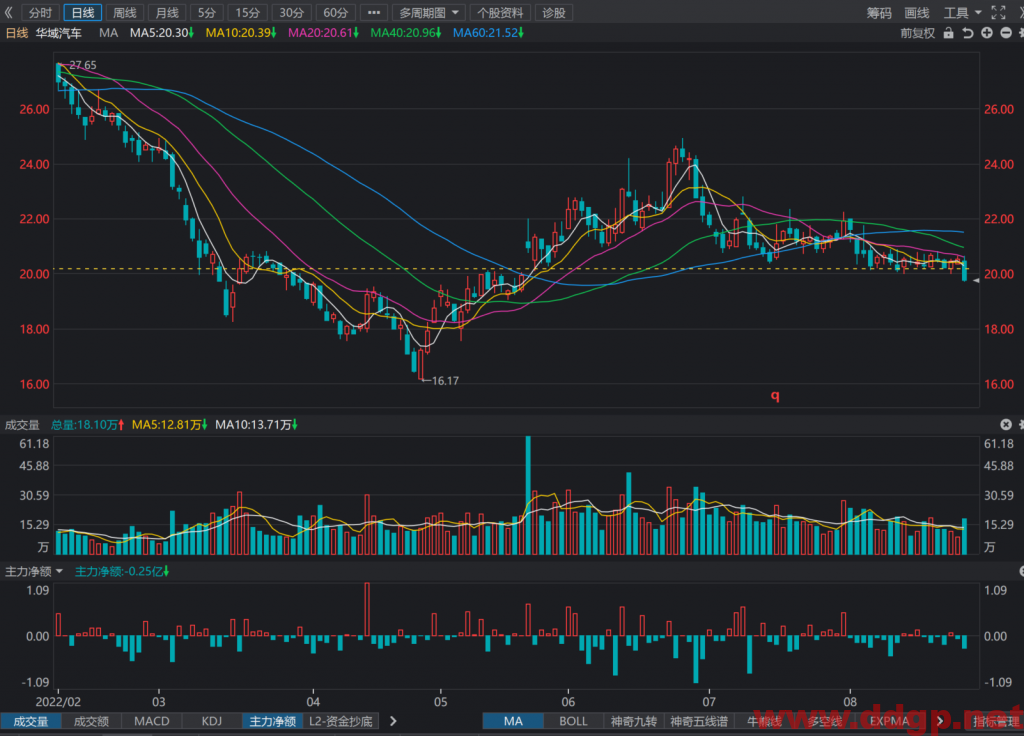
Task: Zoom in the chart with the plus icon
Action: 987,33
